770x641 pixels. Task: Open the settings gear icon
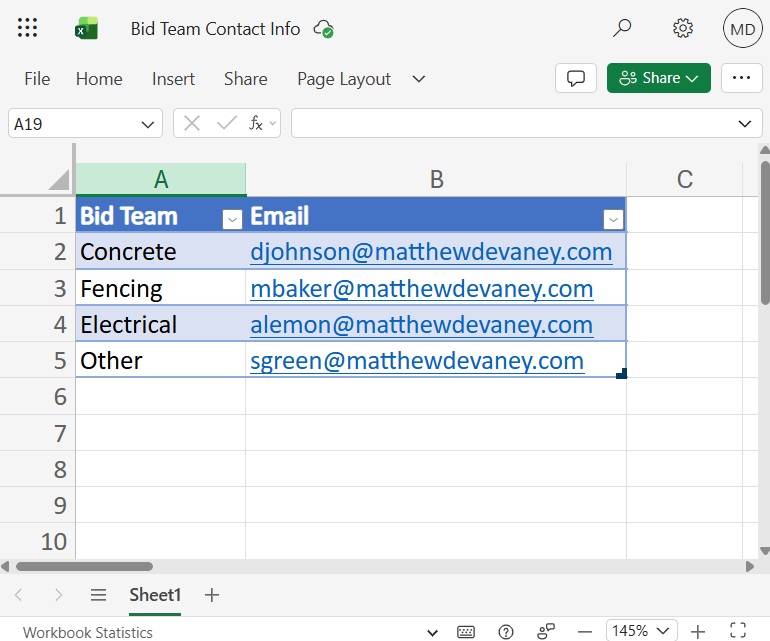point(683,28)
